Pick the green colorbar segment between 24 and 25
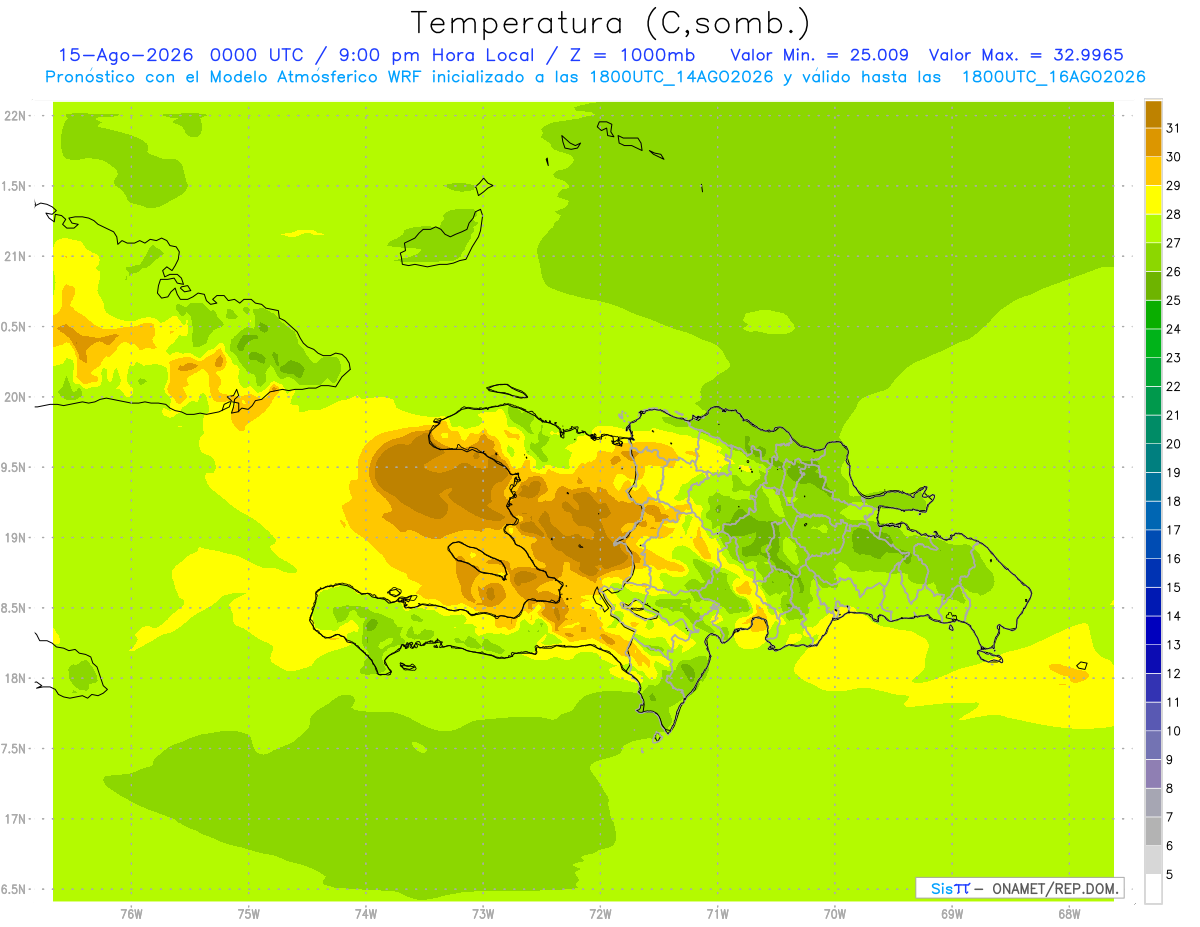The height and width of the screenshot is (927, 1200). click(x=1153, y=315)
